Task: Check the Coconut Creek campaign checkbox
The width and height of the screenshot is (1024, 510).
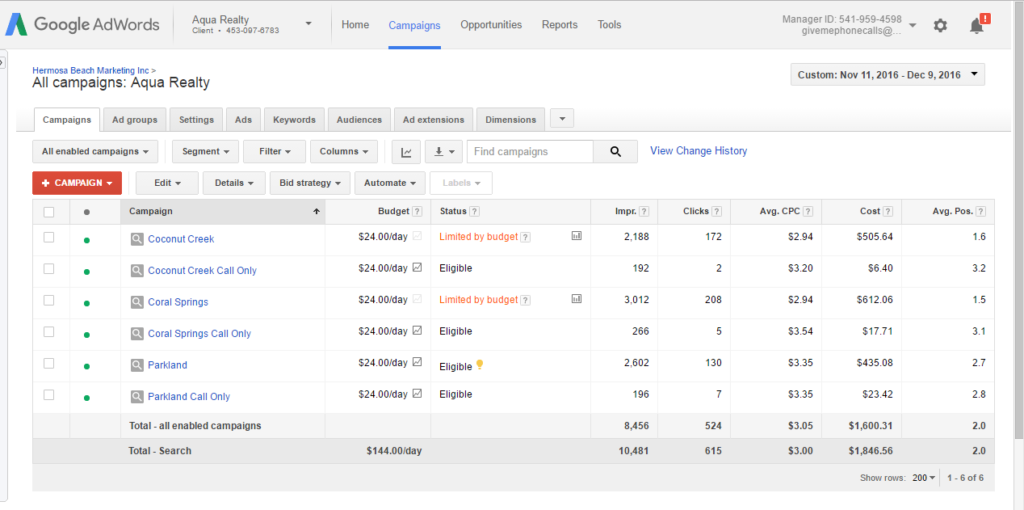Action: (x=49, y=238)
